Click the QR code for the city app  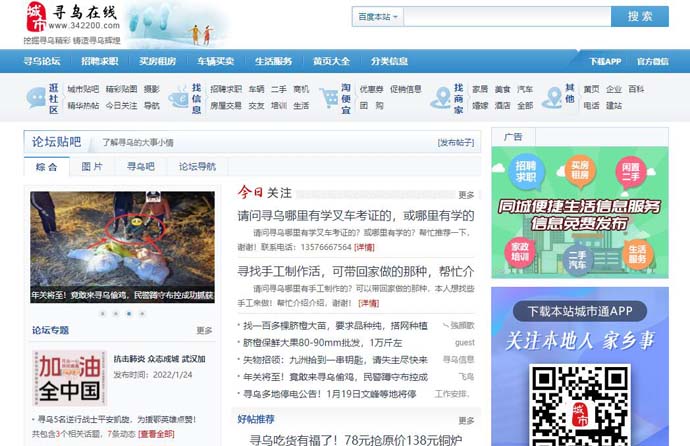580,405
